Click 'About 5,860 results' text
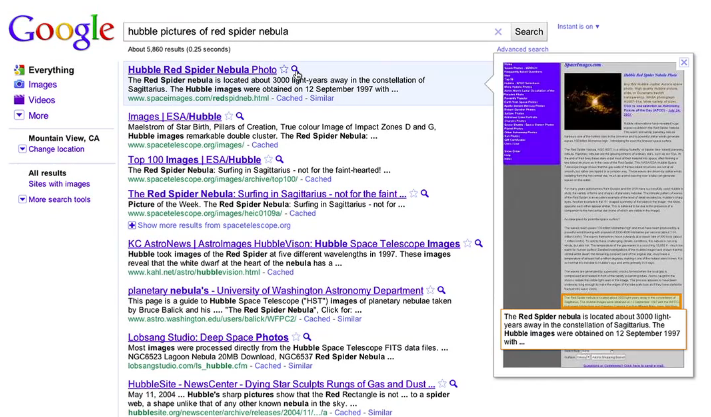711x417 pixels. coord(179,49)
